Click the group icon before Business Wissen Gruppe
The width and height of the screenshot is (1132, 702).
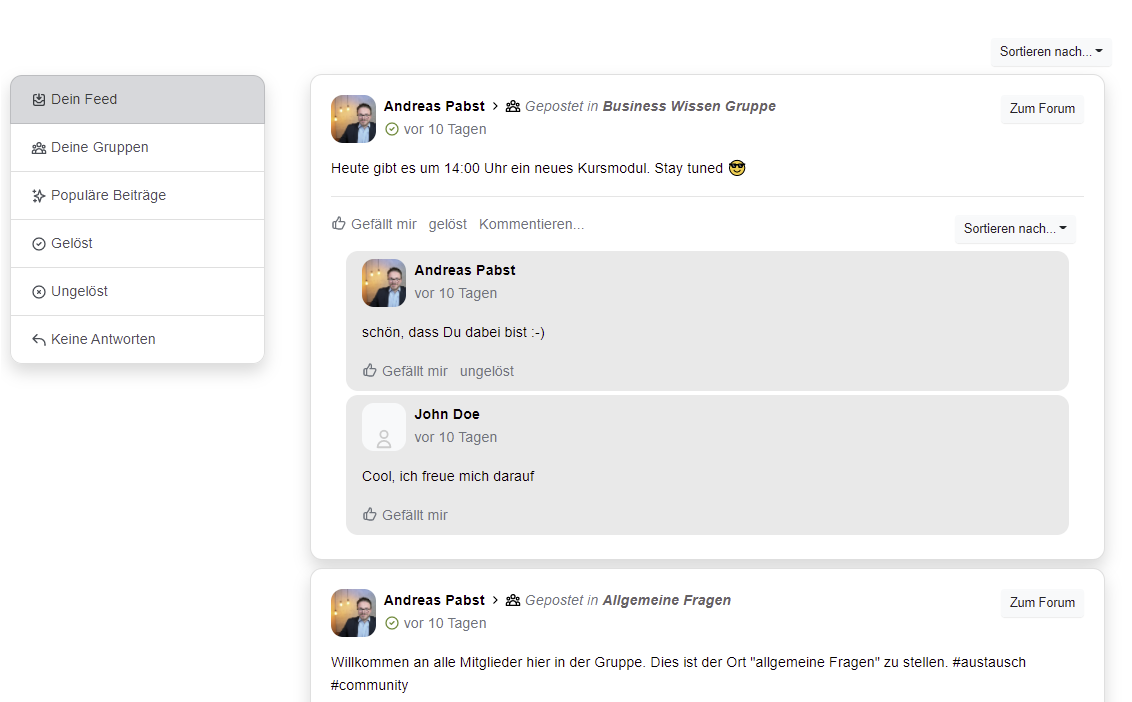[x=513, y=106]
